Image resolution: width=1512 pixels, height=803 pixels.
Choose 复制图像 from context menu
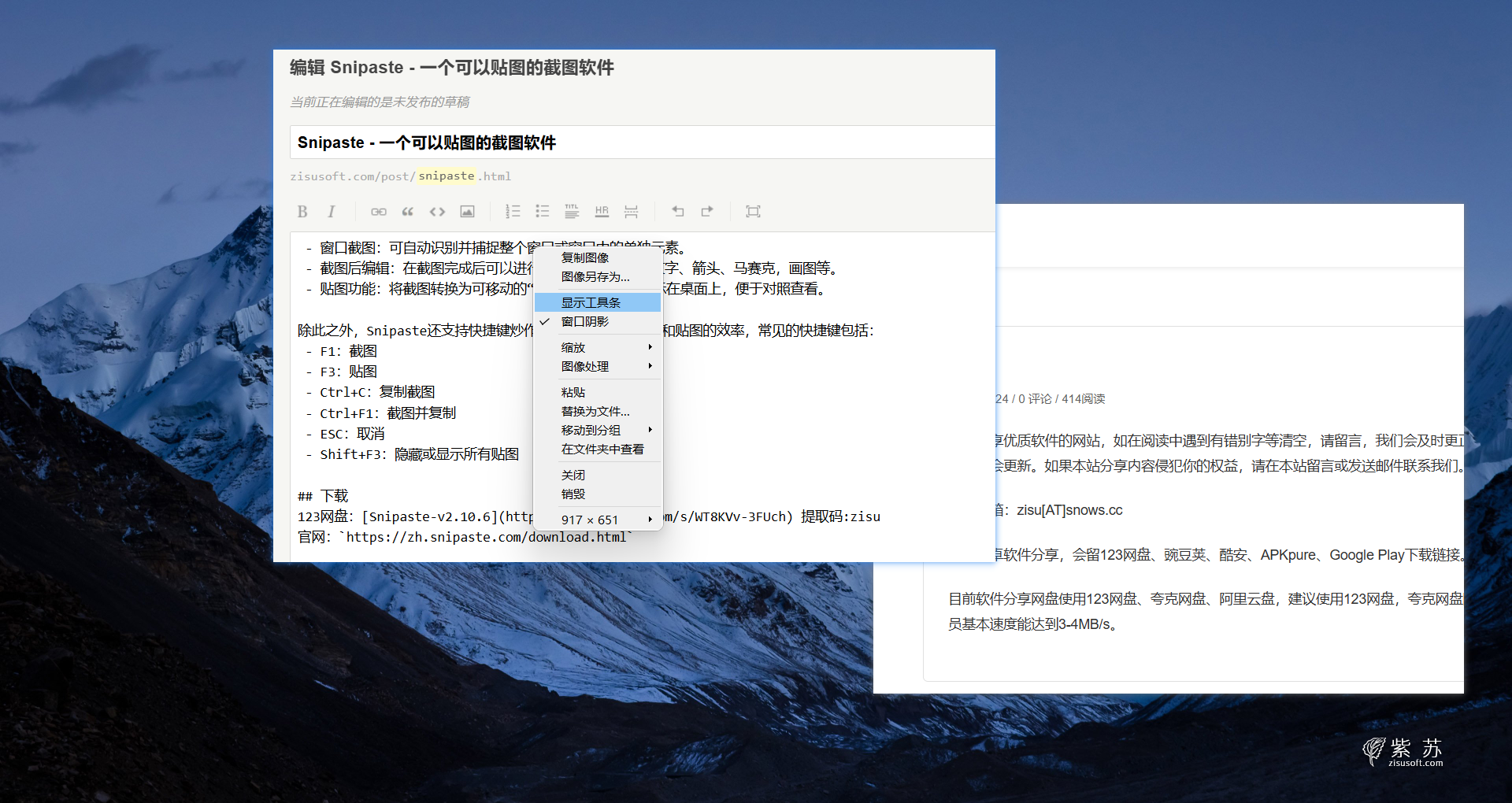click(598, 257)
